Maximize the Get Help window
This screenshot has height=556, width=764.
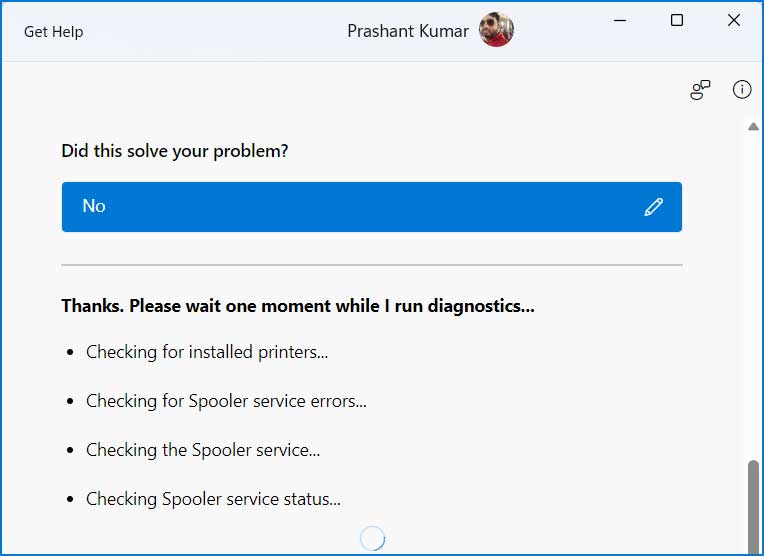(x=677, y=20)
